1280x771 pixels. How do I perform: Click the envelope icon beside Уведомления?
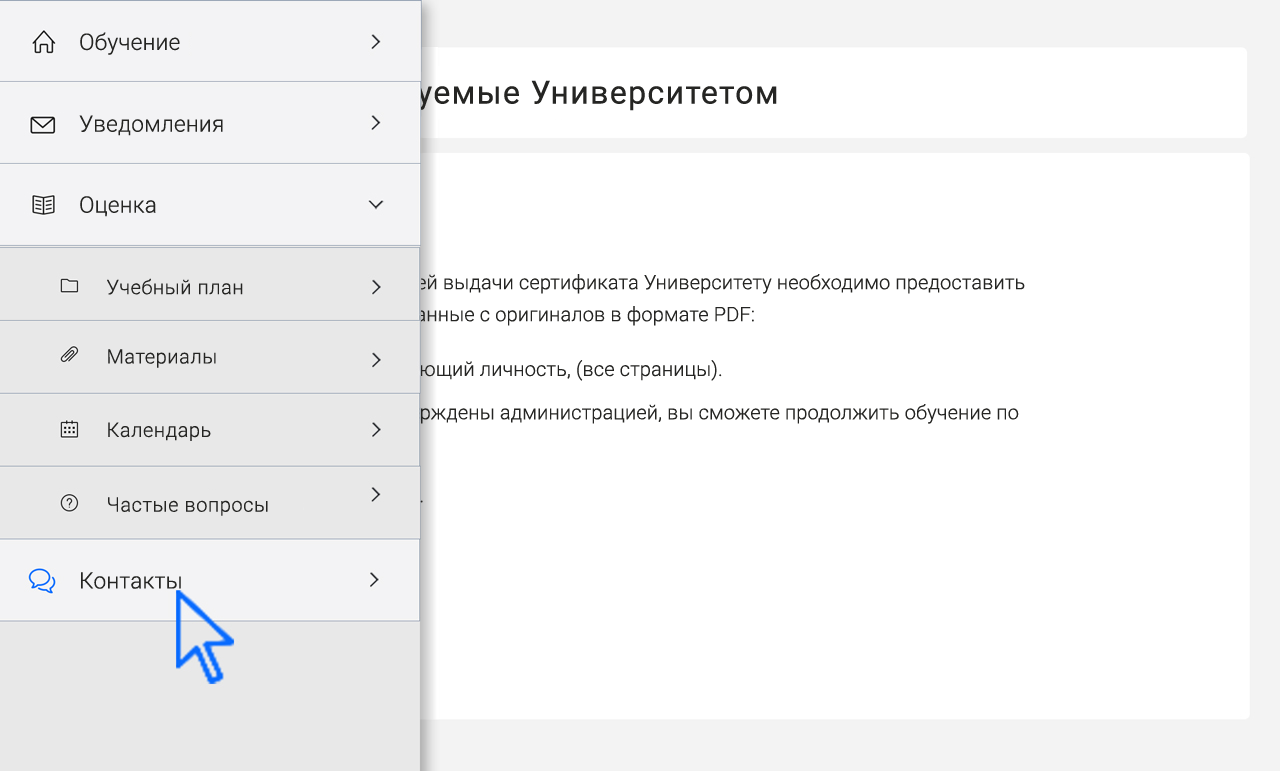pyautogui.click(x=43, y=124)
